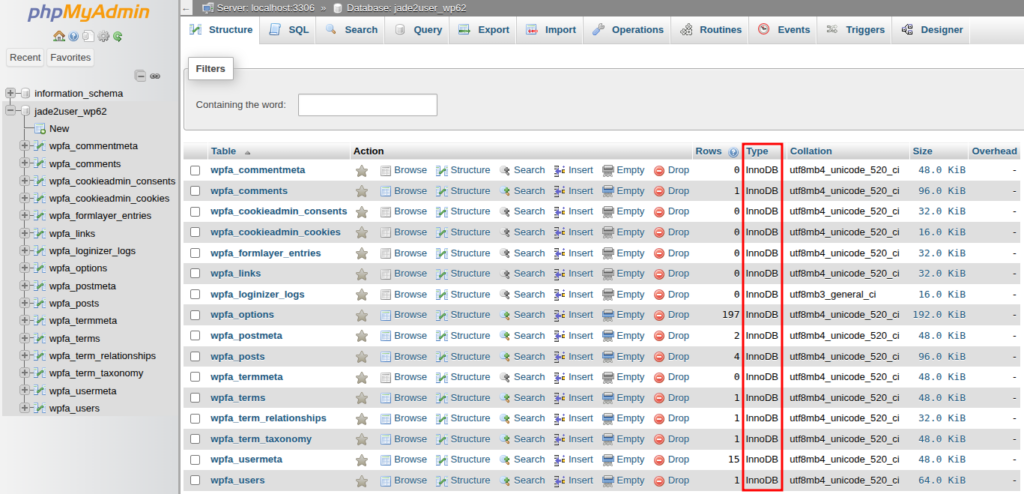This screenshot has width=1024, height=494.
Task: Star wpfa_links as a favorite
Action: point(362,274)
